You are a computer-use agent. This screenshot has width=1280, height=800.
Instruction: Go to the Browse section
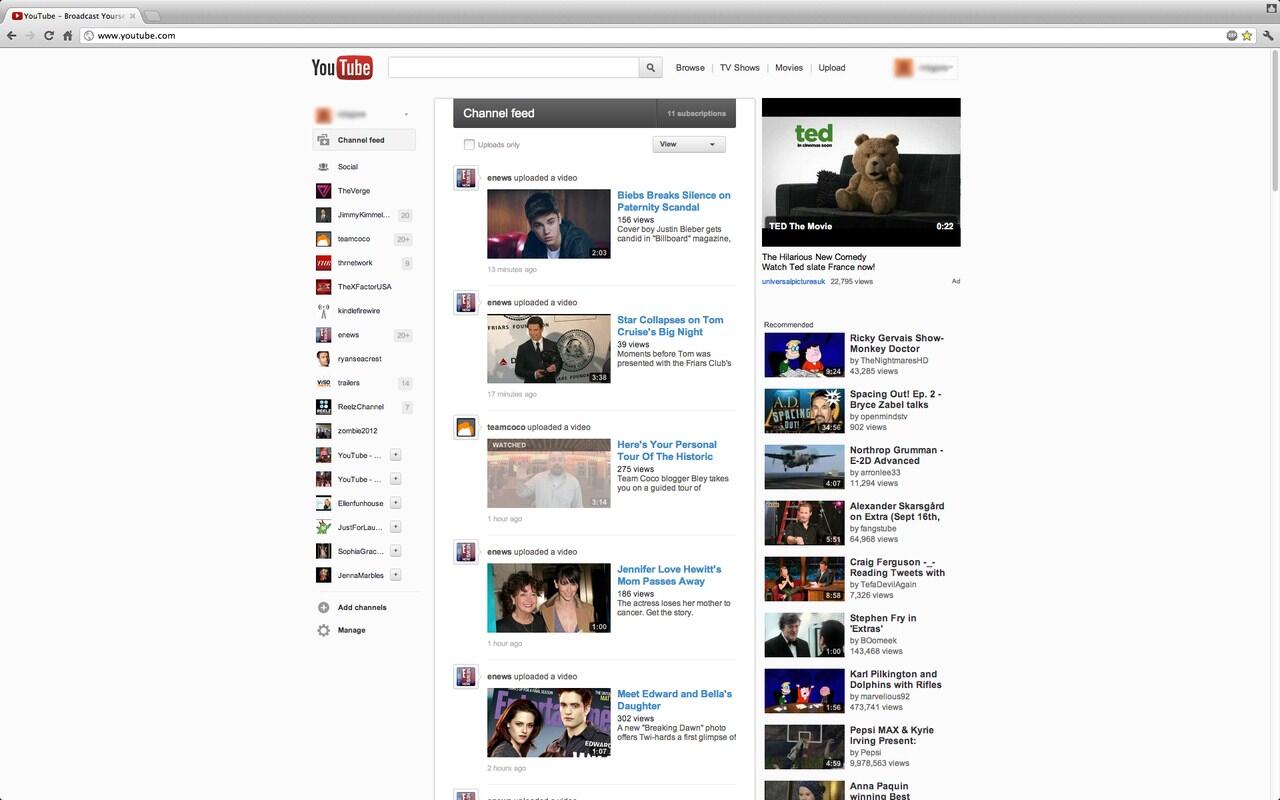point(690,68)
